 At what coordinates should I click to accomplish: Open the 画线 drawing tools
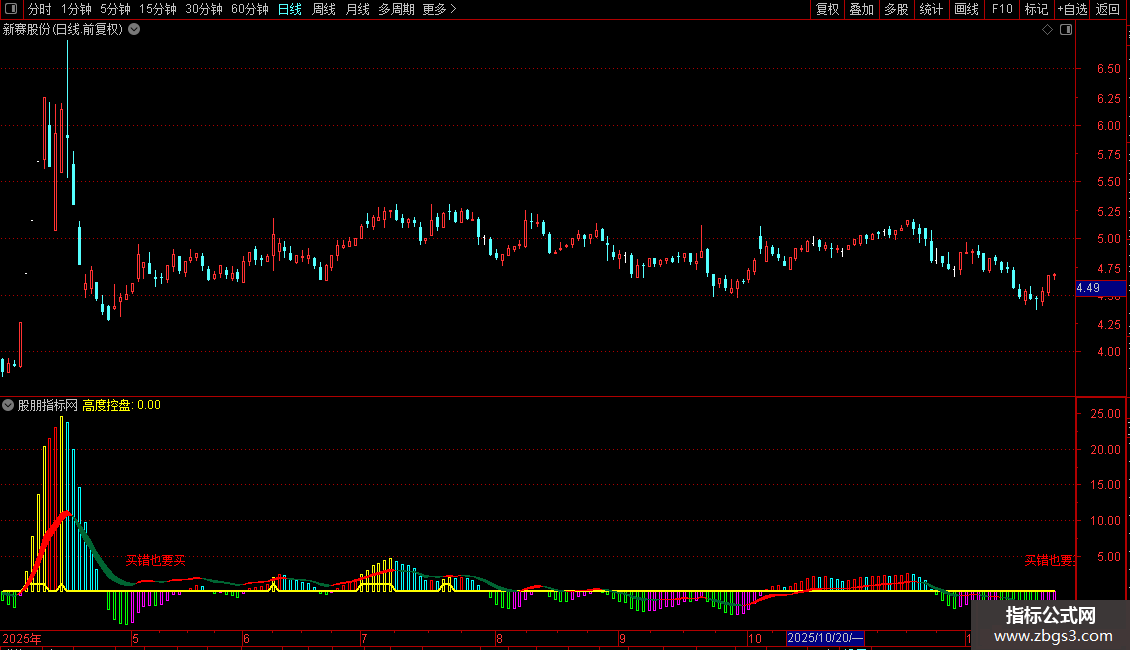[x=966, y=9]
